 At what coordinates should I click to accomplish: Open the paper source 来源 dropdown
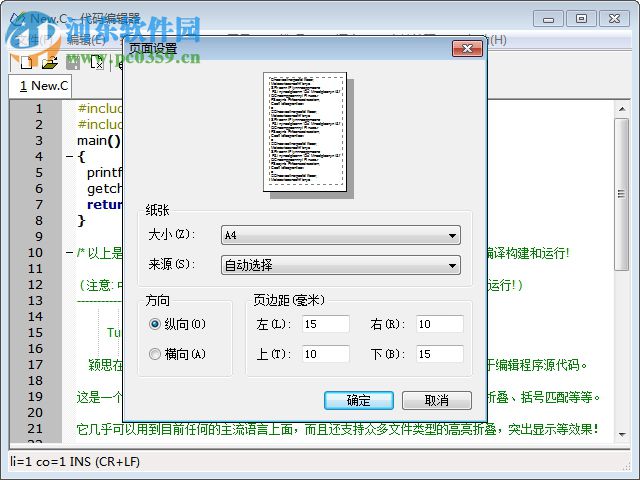341,265
